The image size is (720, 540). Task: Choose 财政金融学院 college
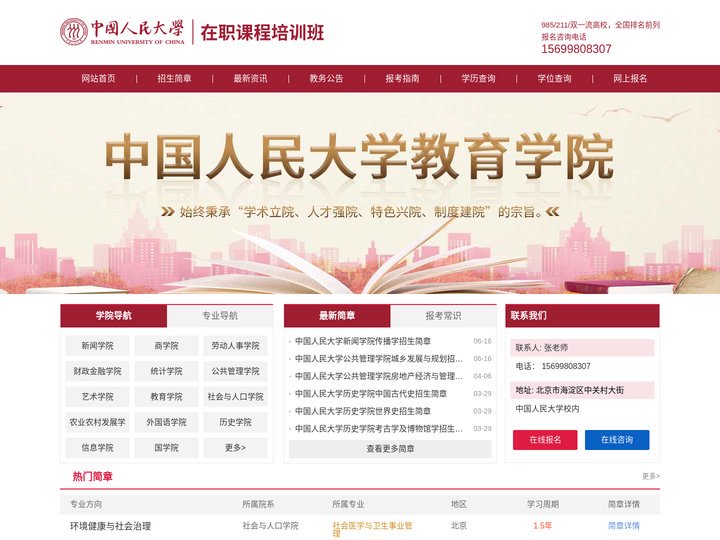97,371
